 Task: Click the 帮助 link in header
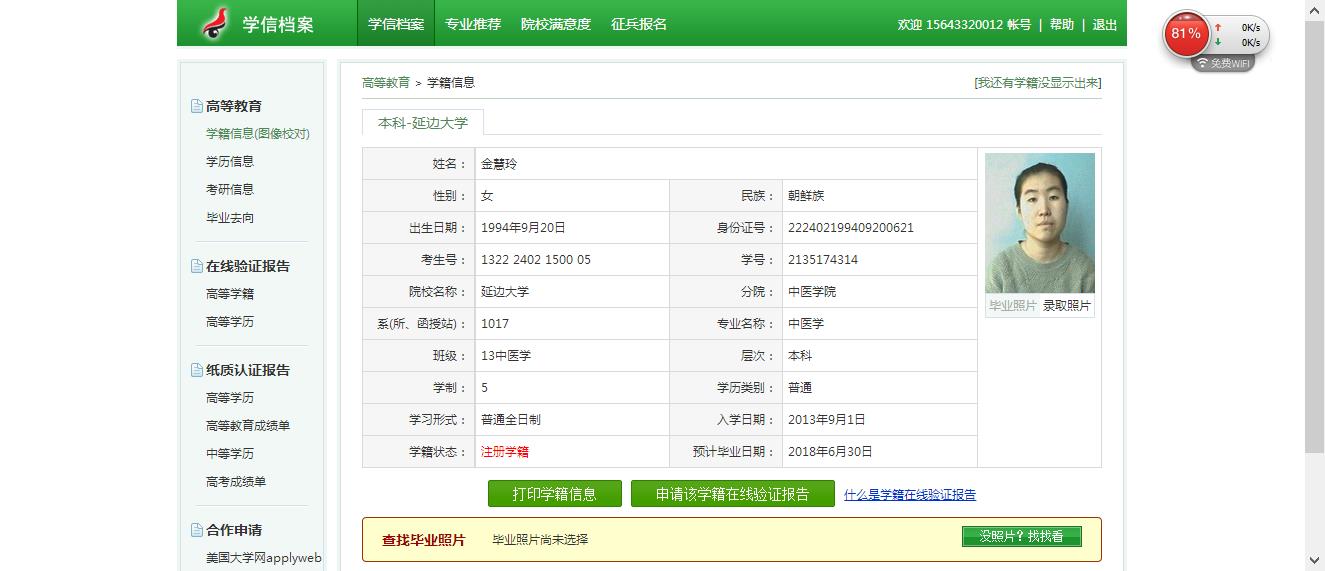pos(1062,25)
